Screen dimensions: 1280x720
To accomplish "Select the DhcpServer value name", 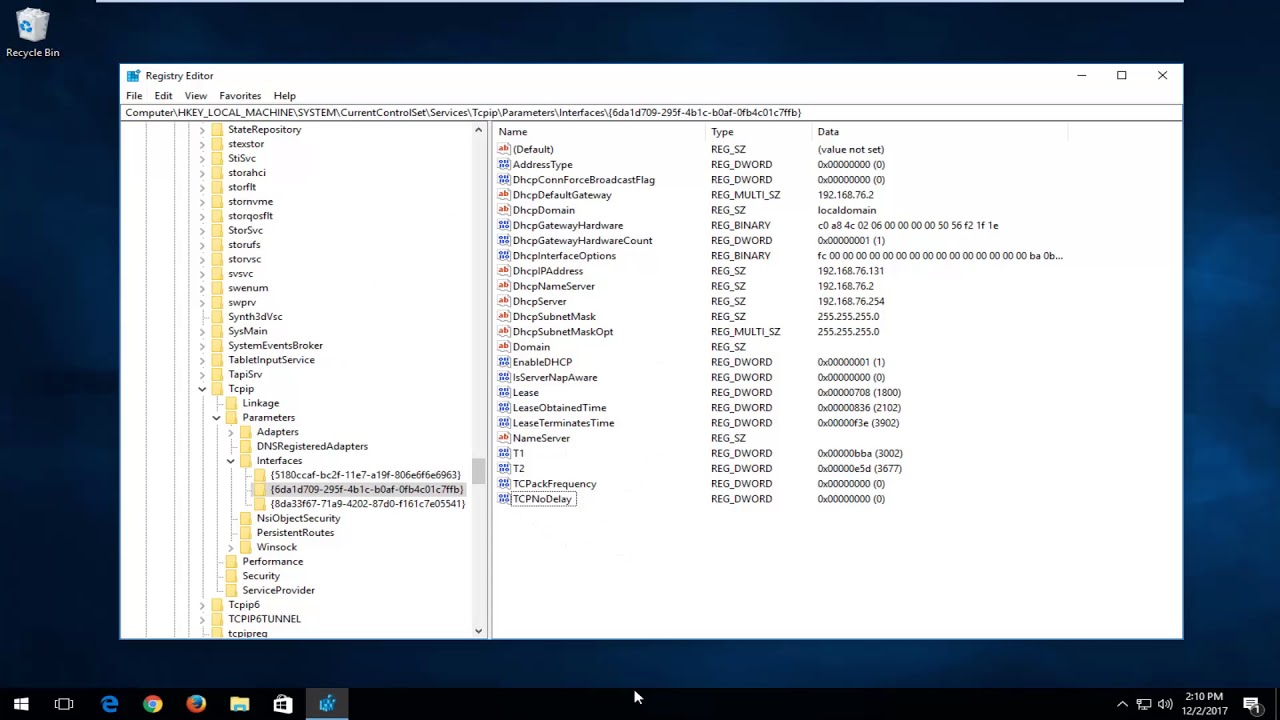I will pyautogui.click(x=539, y=301).
